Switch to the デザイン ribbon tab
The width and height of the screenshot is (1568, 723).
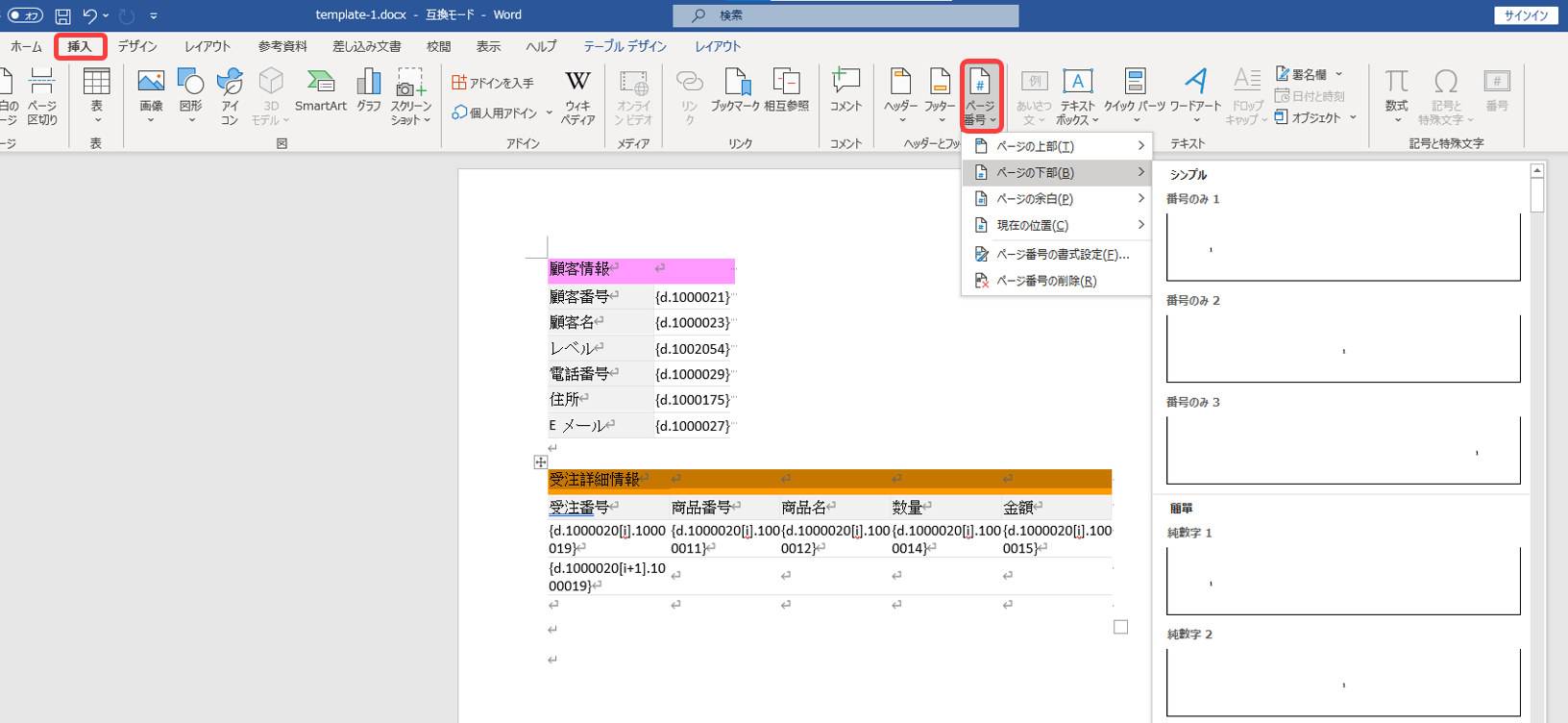click(x=137, y=46)
